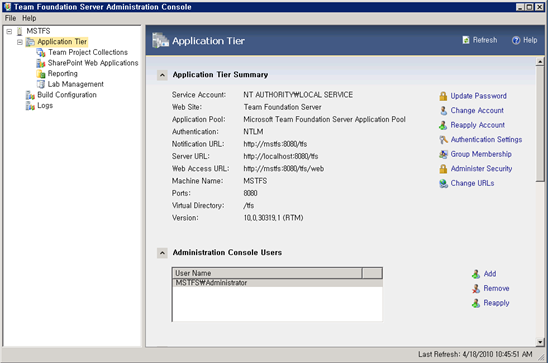The width and height of the screenshot is (548, 363).
Task: Click the Notification URL value http://mstfs:8080/tfs
Action: pyautogui.click(x=275, y=144)
